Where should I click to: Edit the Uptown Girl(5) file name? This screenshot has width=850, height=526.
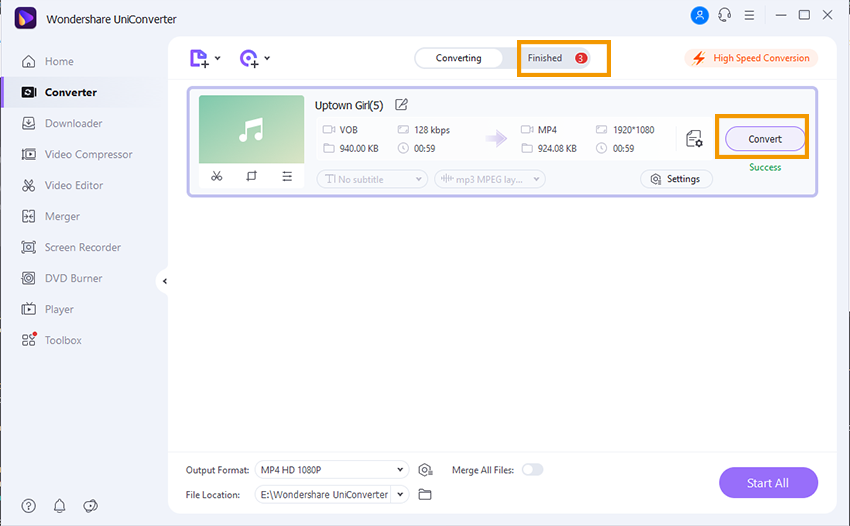pyautogui.click(x=401, y=105)
